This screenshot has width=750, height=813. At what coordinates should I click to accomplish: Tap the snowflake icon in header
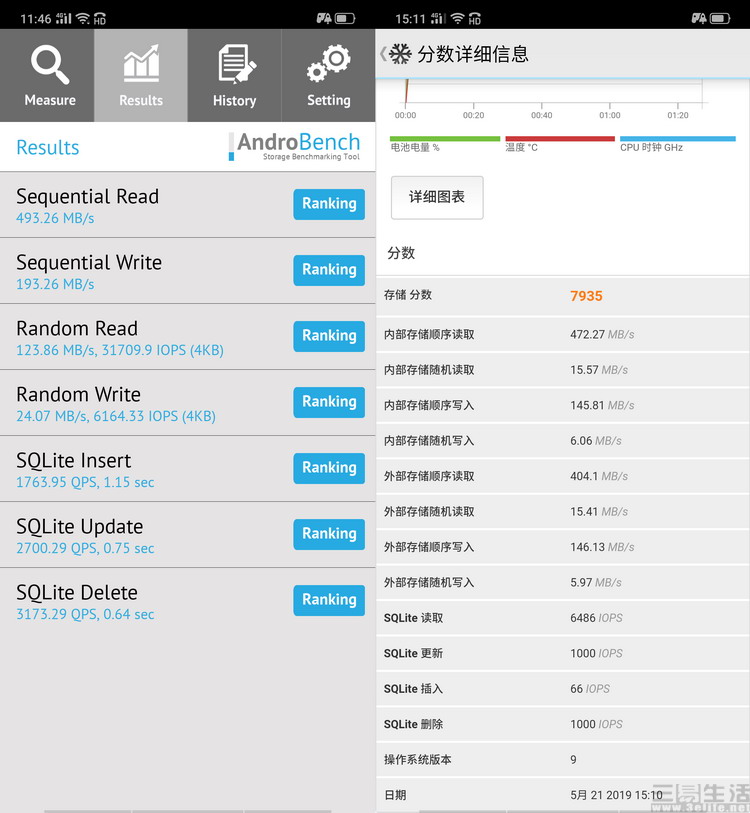point(400,54)
